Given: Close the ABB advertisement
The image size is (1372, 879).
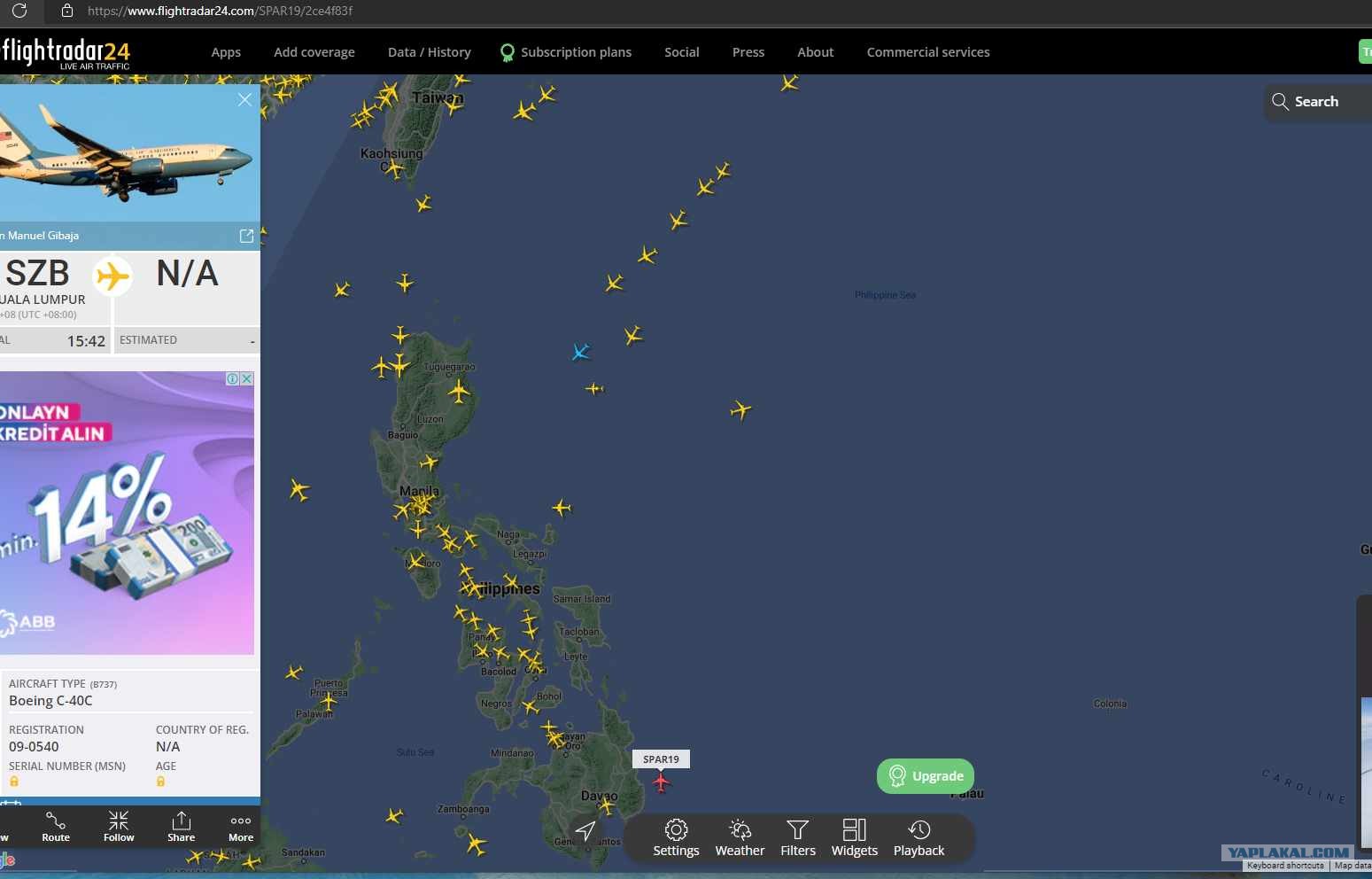Looking at the screenshot, I should pyautogui.click(x=247, y=378).
